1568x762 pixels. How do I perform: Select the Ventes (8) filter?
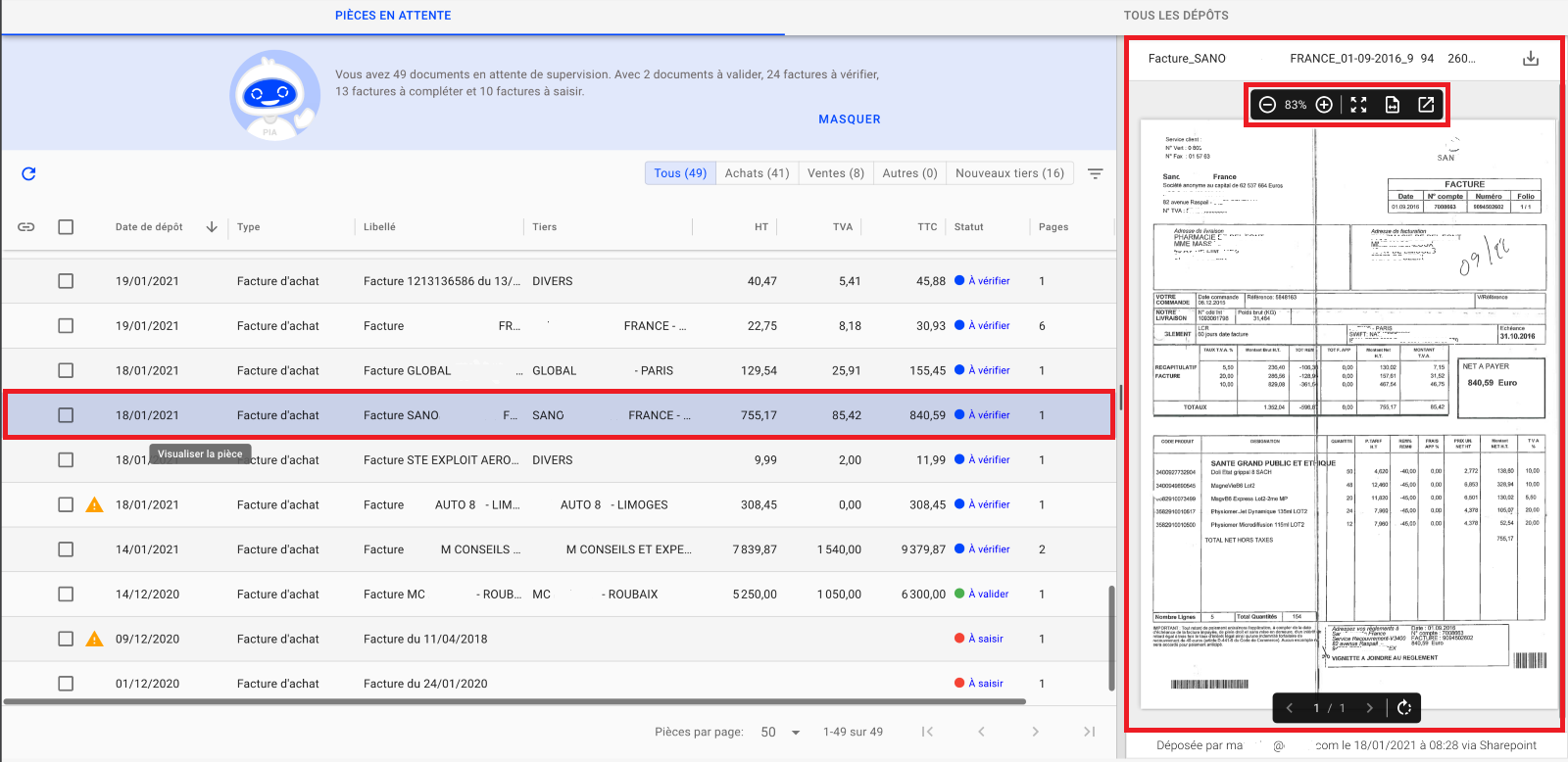click(836, 173)
